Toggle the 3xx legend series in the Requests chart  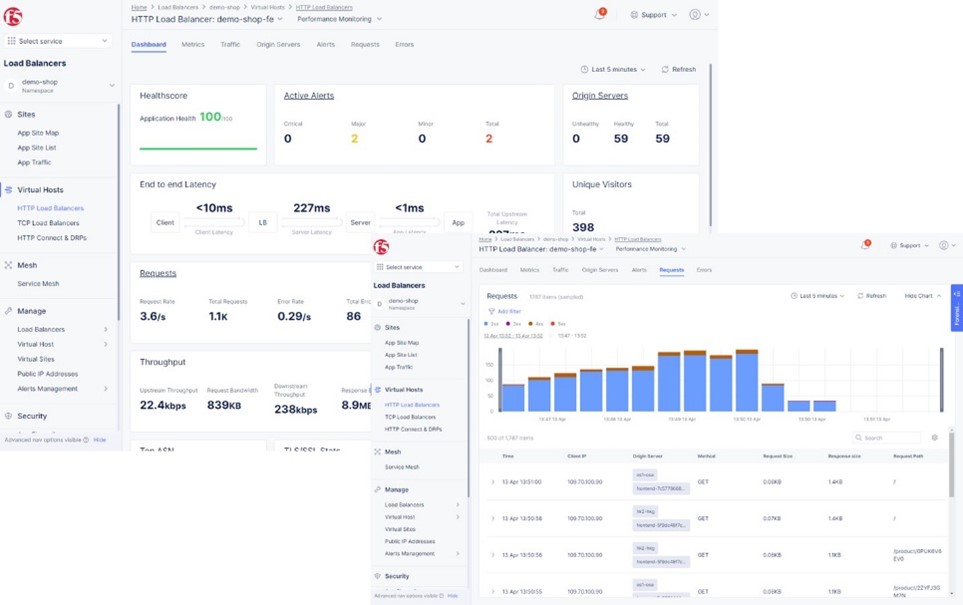pyautogui.click(x=513, y=324)
